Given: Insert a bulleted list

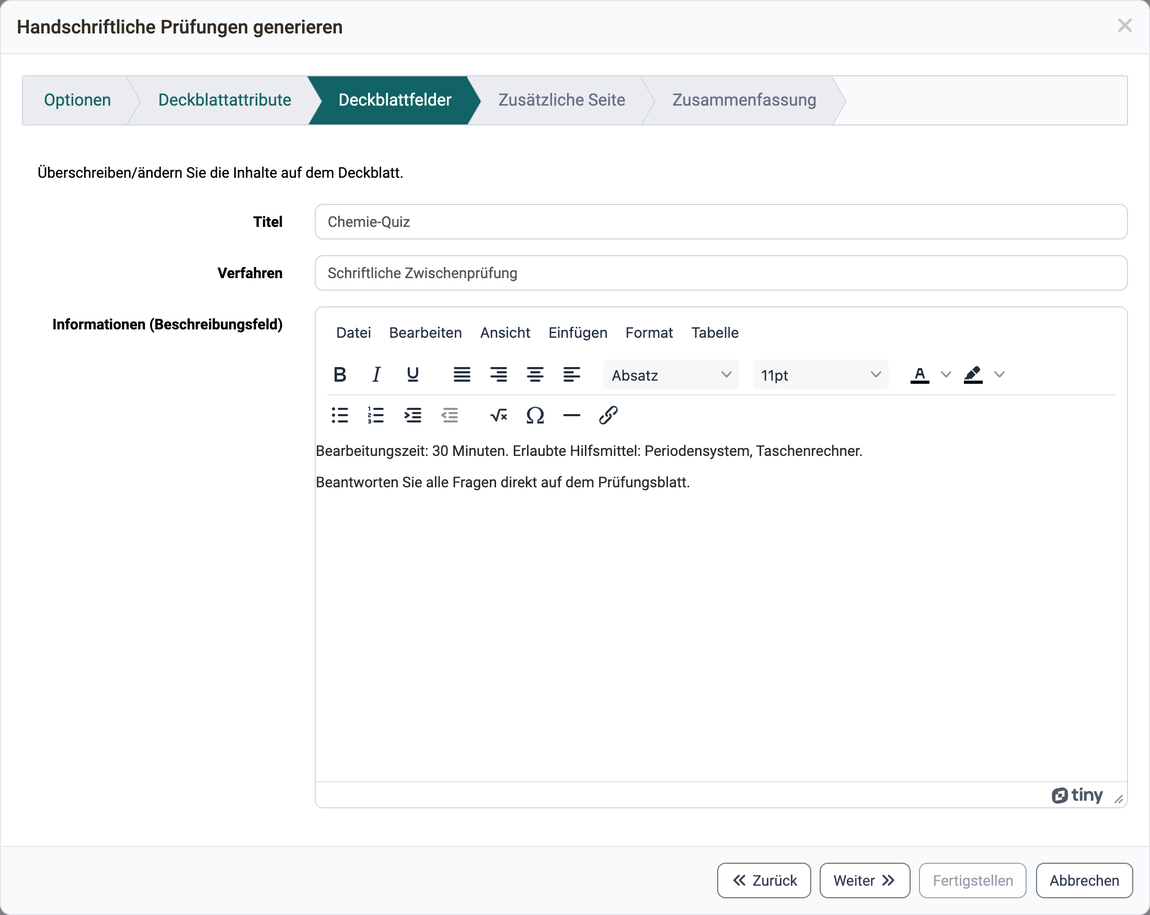Looking at the screenshot, I should [x=340, y=416].
